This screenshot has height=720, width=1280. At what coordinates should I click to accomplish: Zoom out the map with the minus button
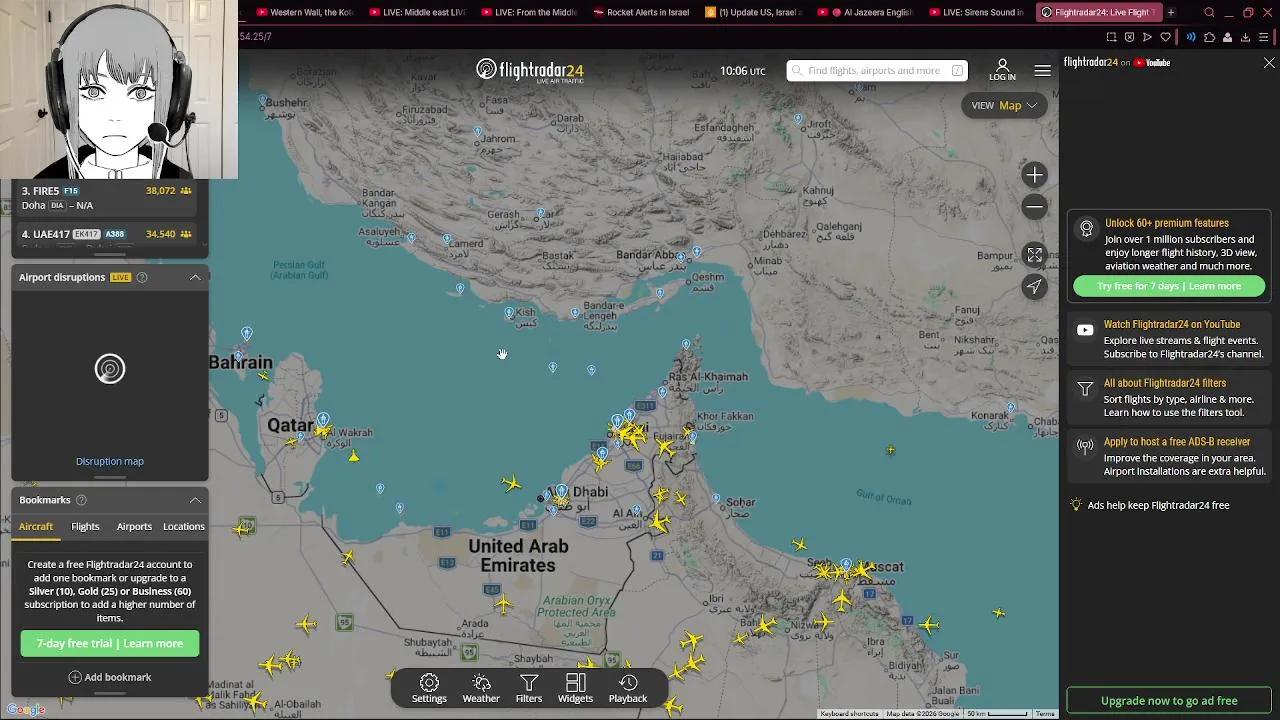[1035, 206]
